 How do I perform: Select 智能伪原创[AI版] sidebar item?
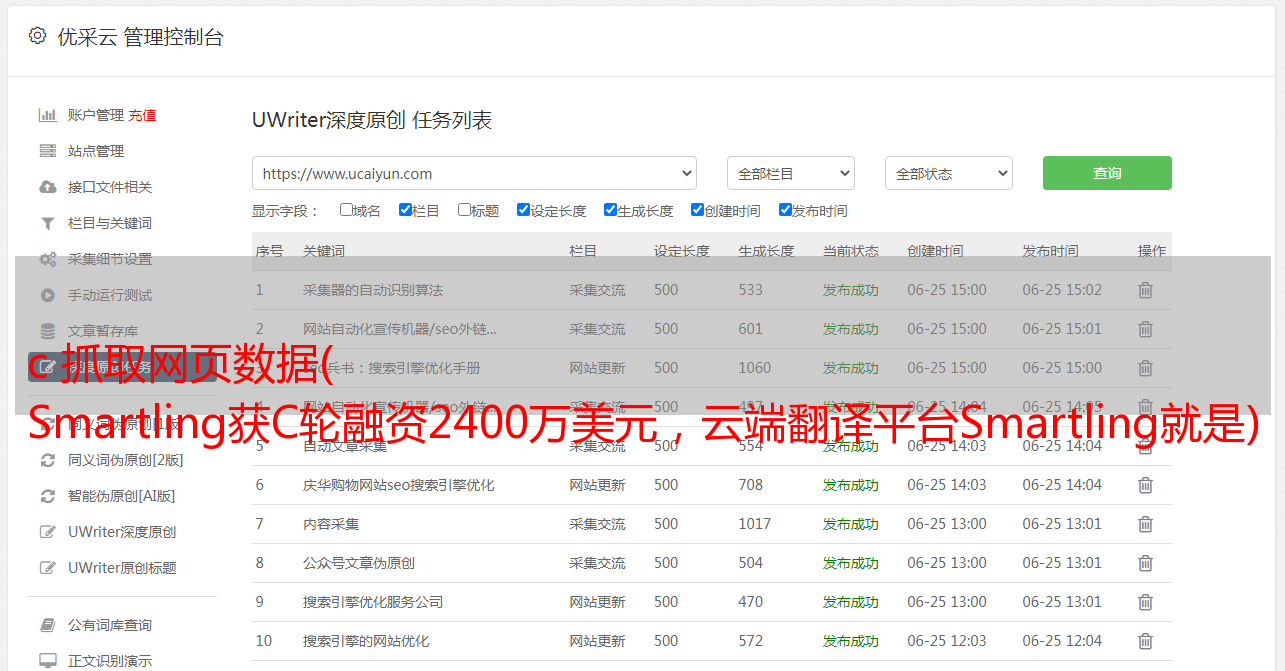pyautogui.click(x=121, y=496)
